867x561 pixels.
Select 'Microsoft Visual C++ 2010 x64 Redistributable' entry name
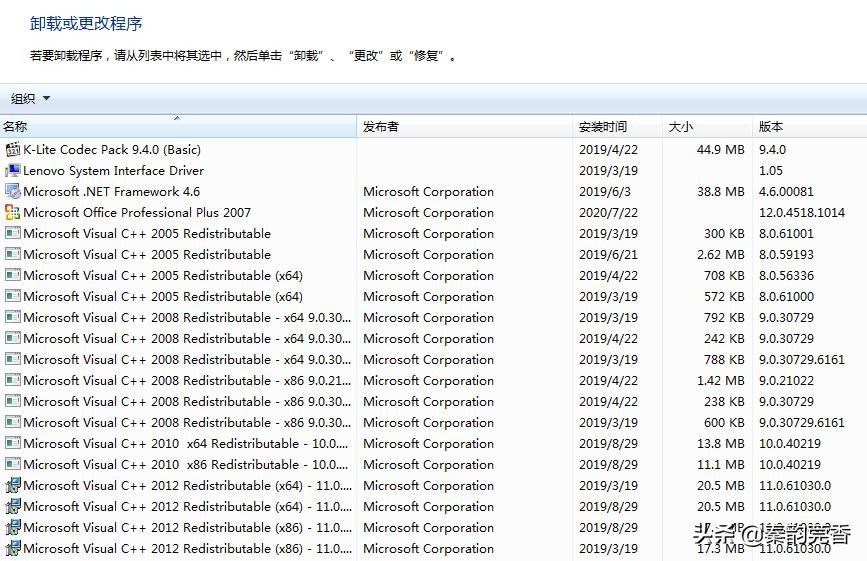point(186,443)
